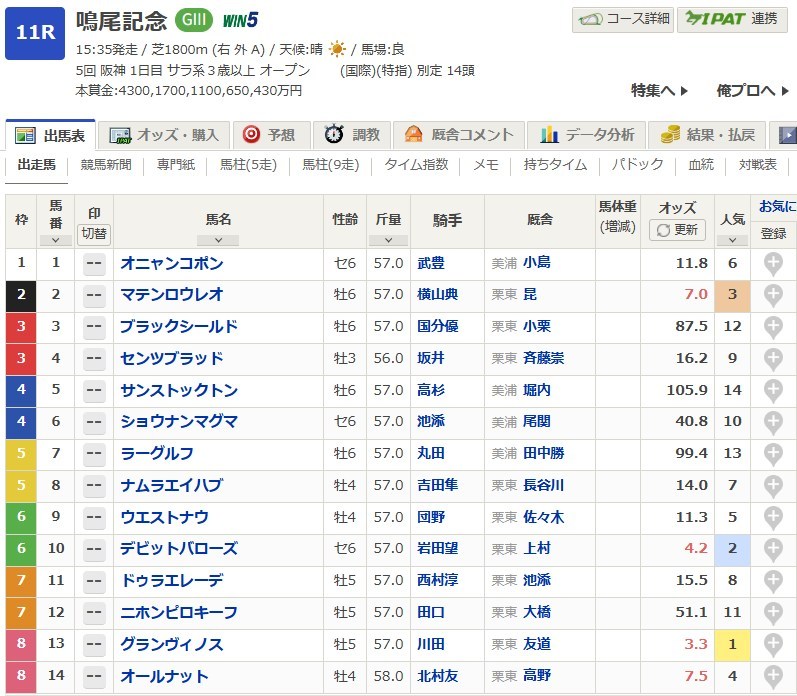The width and height of the screenshot is (797, 696).
Task: Click favorite plus icon for グランヴィノス
Action: click(773, 645)
